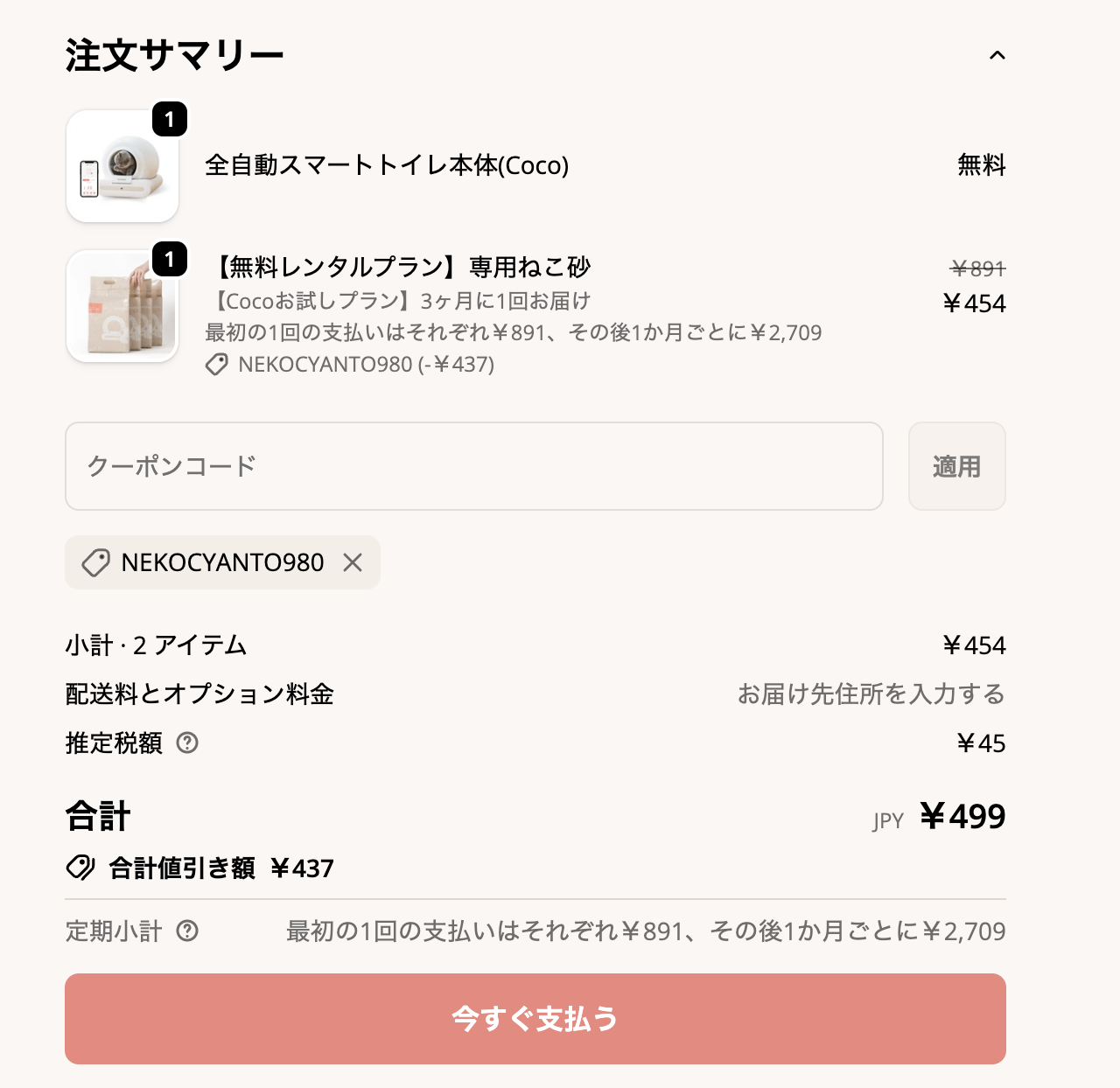Click the cat litter bags product thumbnail
1120x1088 pixels.
pos(122,307)
